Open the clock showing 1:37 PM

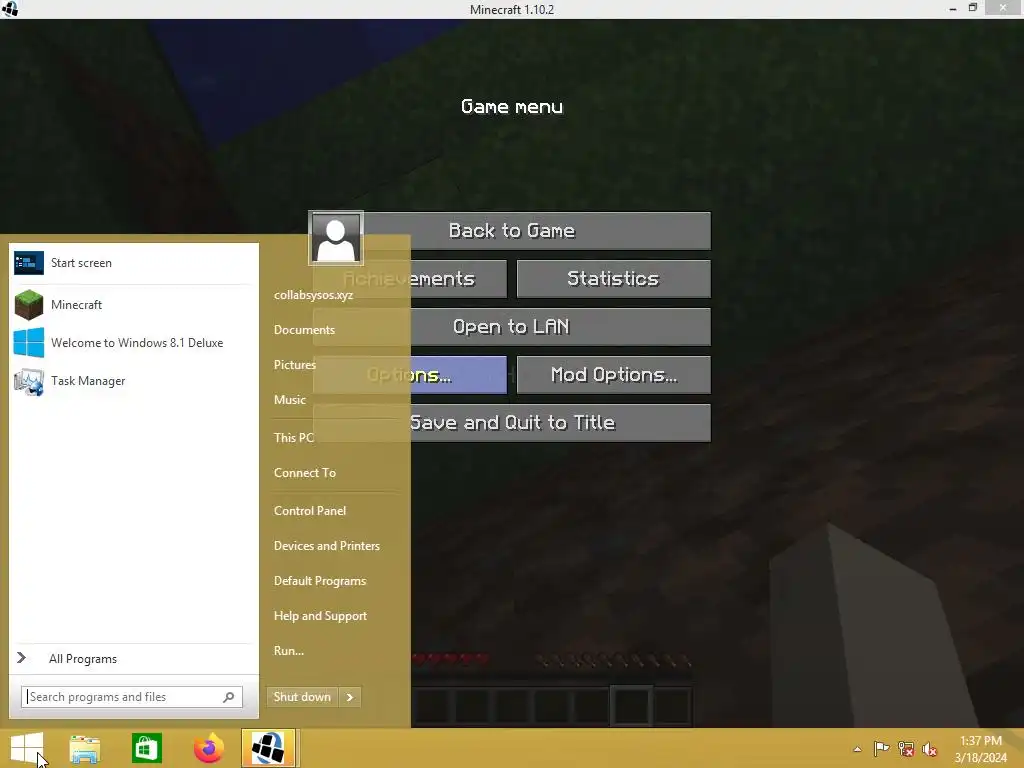coord(980,749)
